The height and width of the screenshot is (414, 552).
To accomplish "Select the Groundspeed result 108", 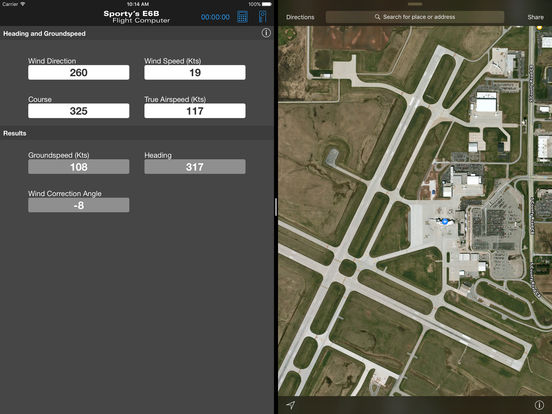I will [79, 167].
